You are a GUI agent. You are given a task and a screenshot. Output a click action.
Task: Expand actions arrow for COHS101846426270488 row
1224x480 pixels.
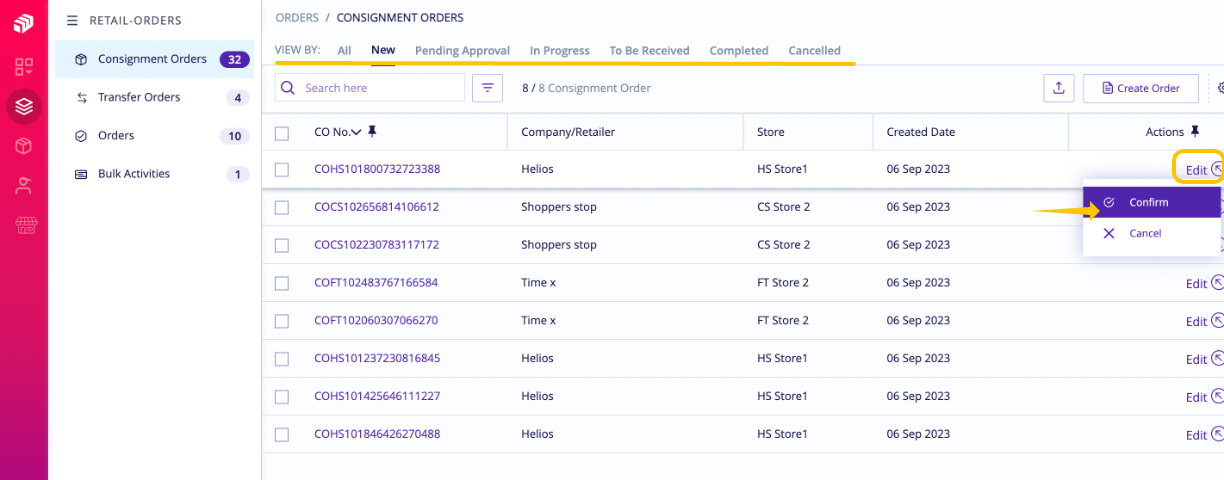(1217, 435)
